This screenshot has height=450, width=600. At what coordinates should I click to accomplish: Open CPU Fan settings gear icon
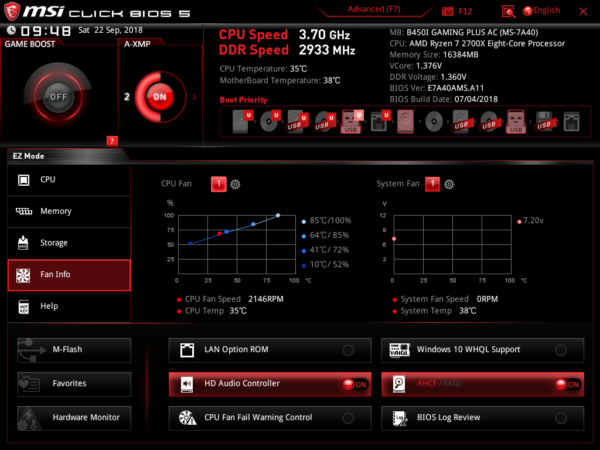235,184
